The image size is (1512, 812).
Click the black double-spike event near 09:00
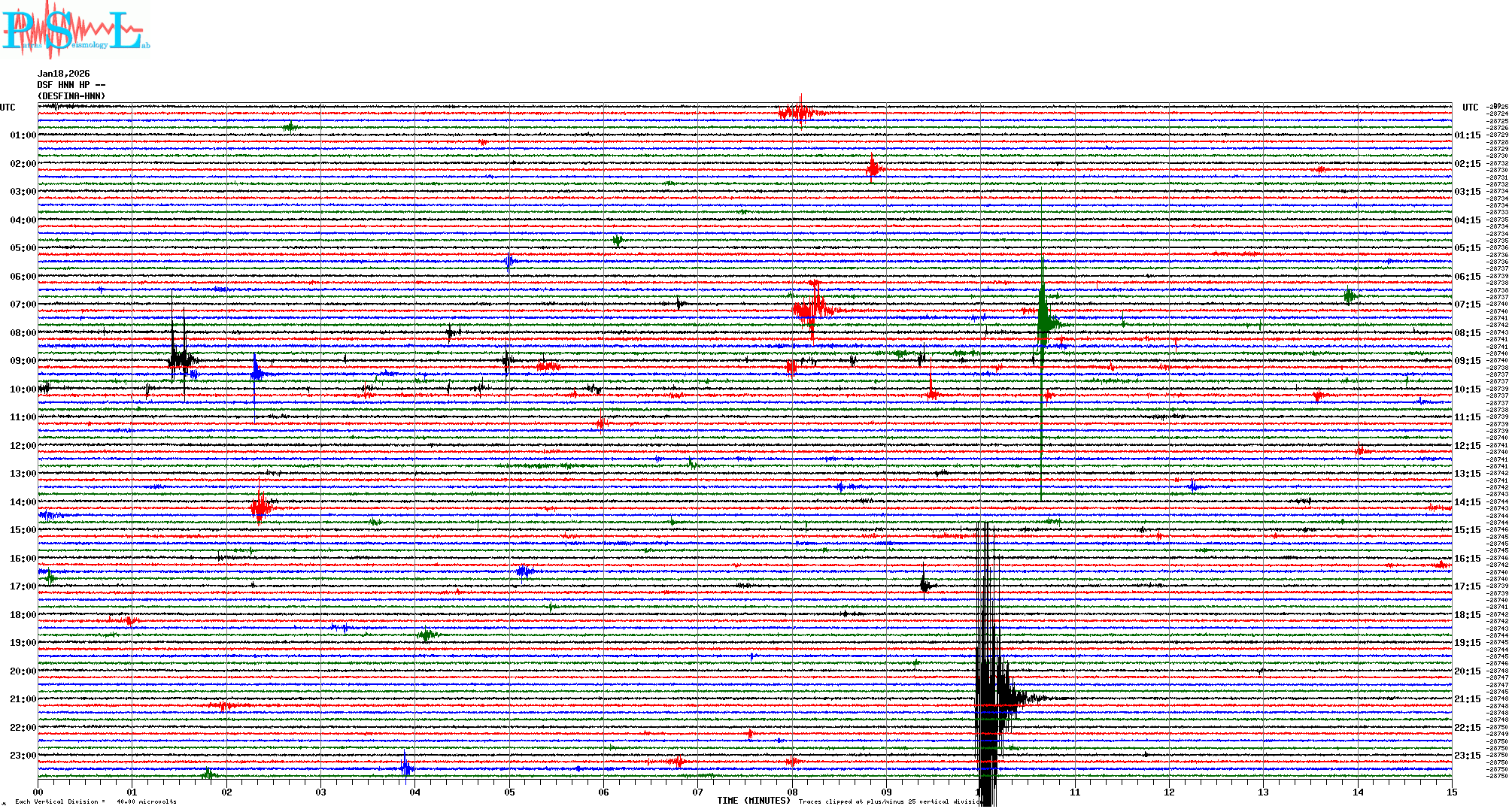click(x=179, y=358)
